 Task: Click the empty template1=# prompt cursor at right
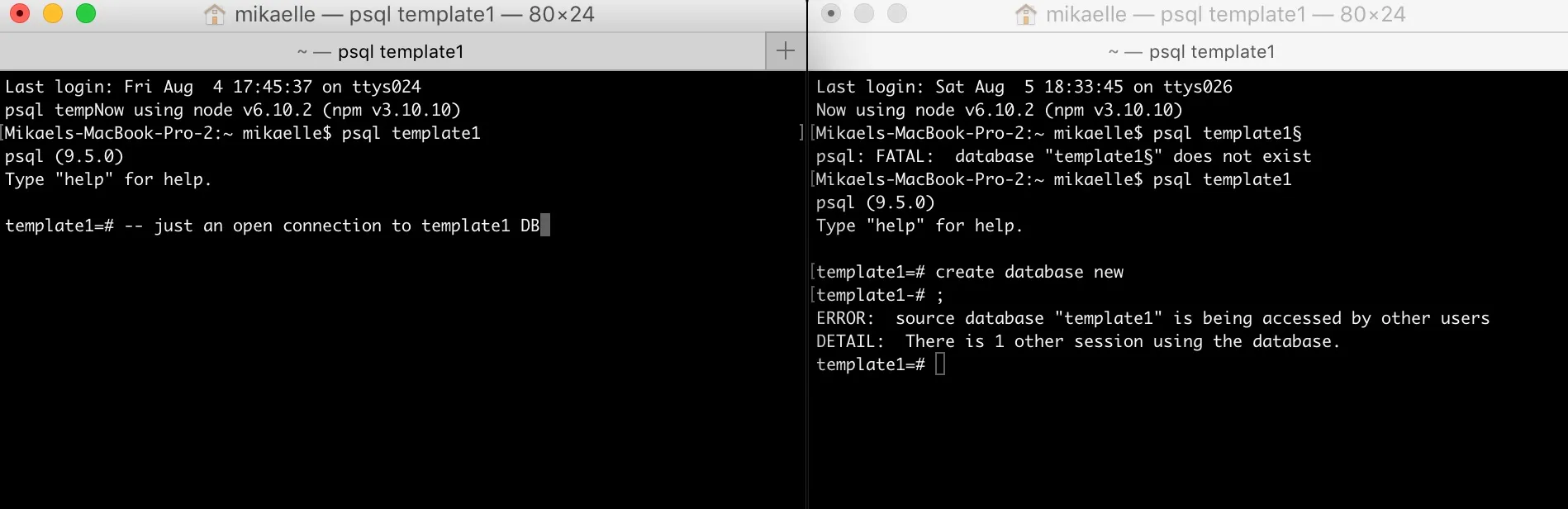[x=940, y=364]
